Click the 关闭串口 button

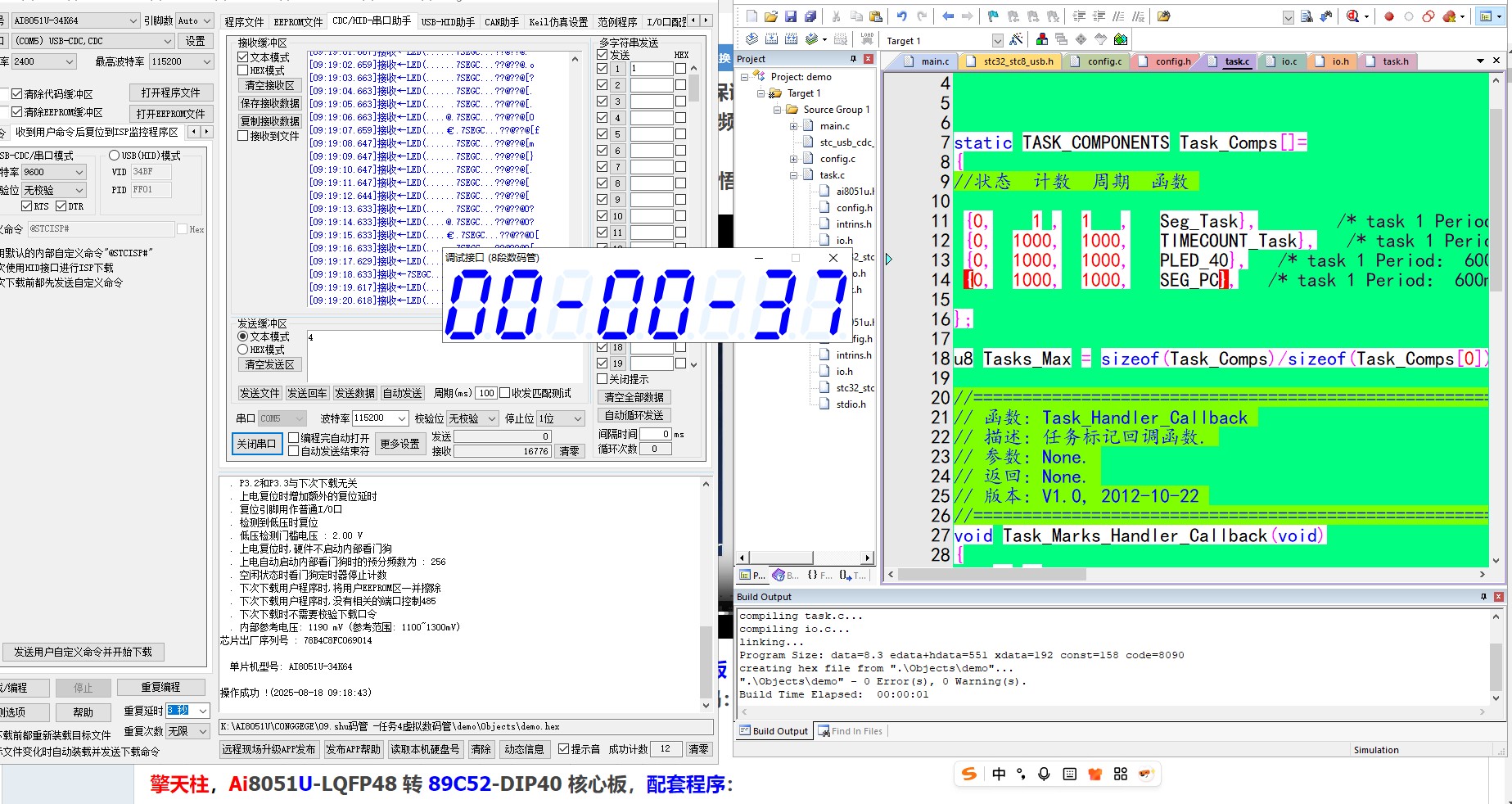click(256, 444)
